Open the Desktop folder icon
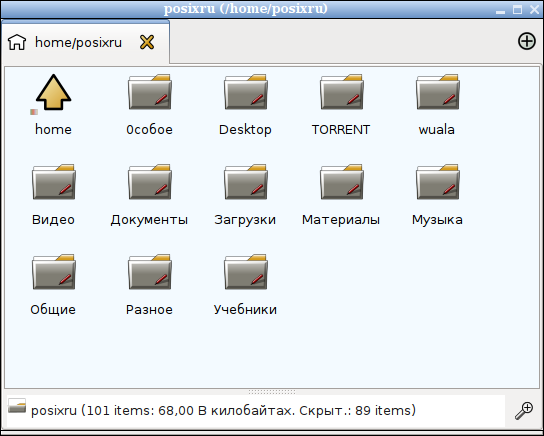 click(246, 92)
